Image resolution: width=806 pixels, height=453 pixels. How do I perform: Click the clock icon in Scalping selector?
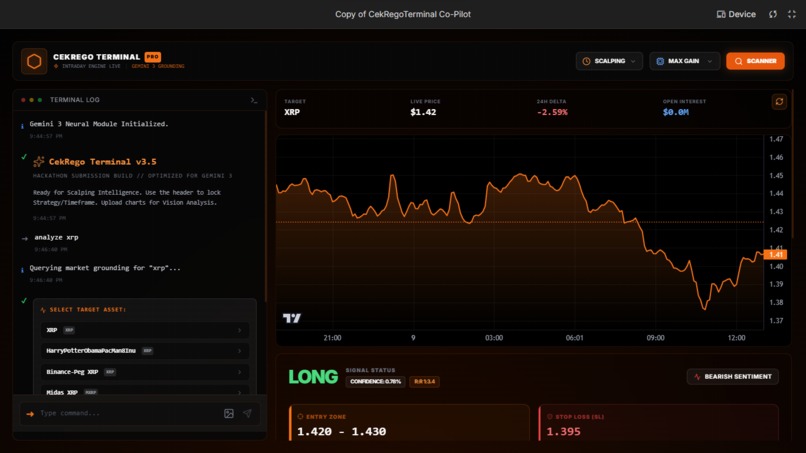587,61
